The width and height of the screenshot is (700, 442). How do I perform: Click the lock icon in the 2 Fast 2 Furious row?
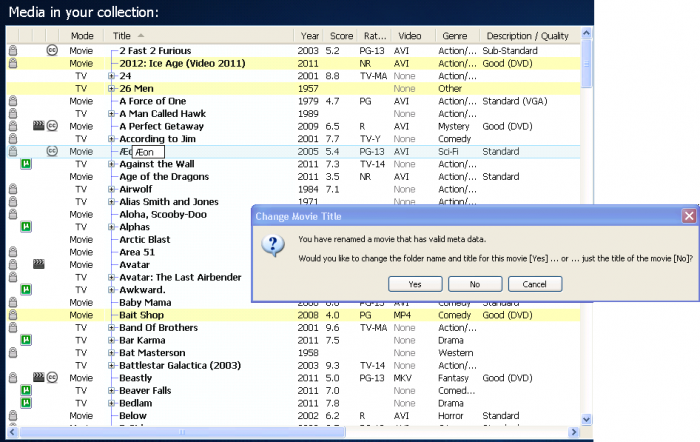[x=13, y=50]
